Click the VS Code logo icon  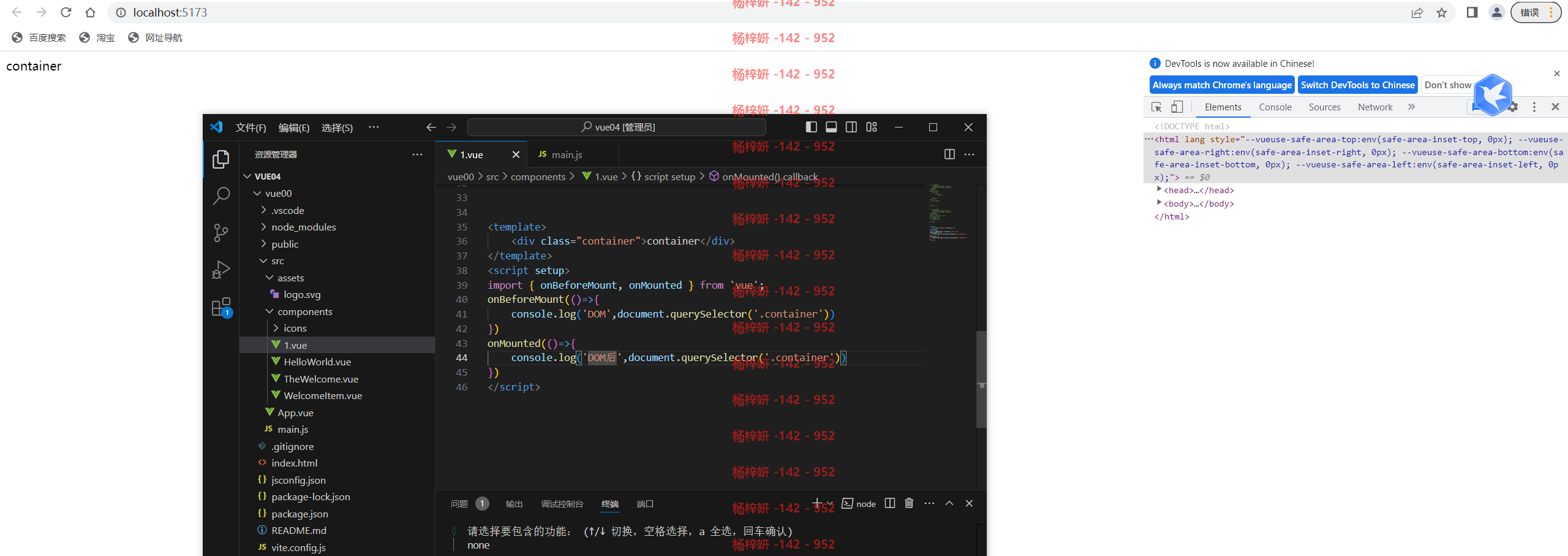(216, 127)
